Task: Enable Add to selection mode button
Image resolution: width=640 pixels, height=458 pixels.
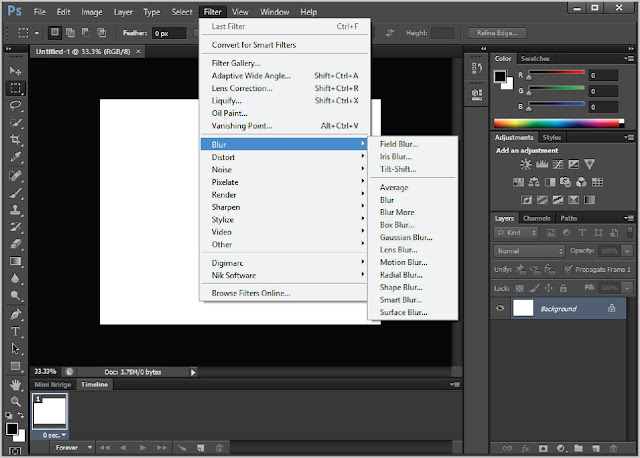Action: (x=70, y=33)
